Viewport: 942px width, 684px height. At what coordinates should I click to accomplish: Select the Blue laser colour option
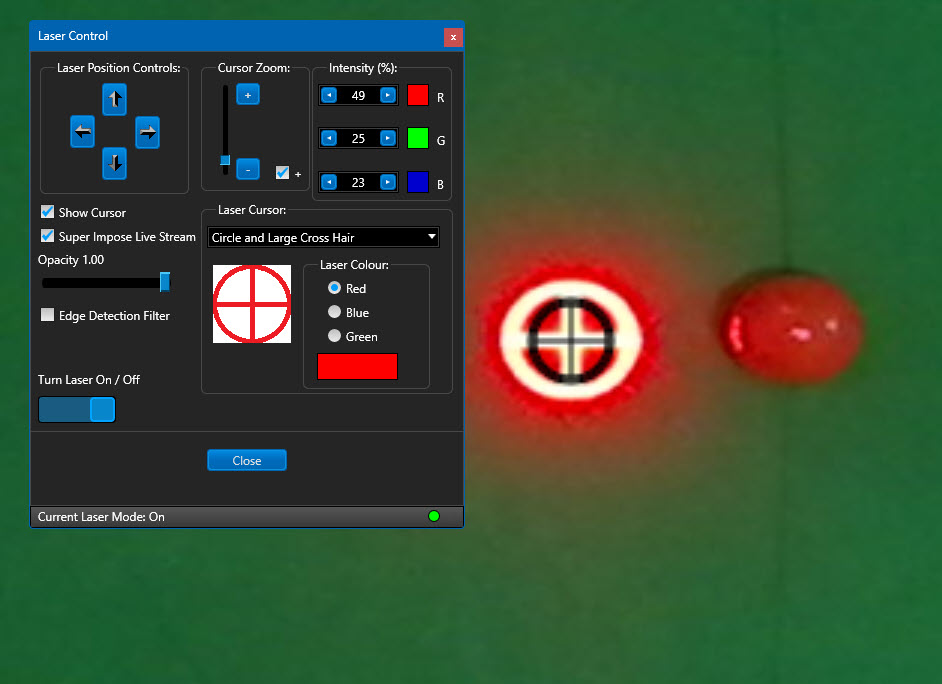coord(335,312)
